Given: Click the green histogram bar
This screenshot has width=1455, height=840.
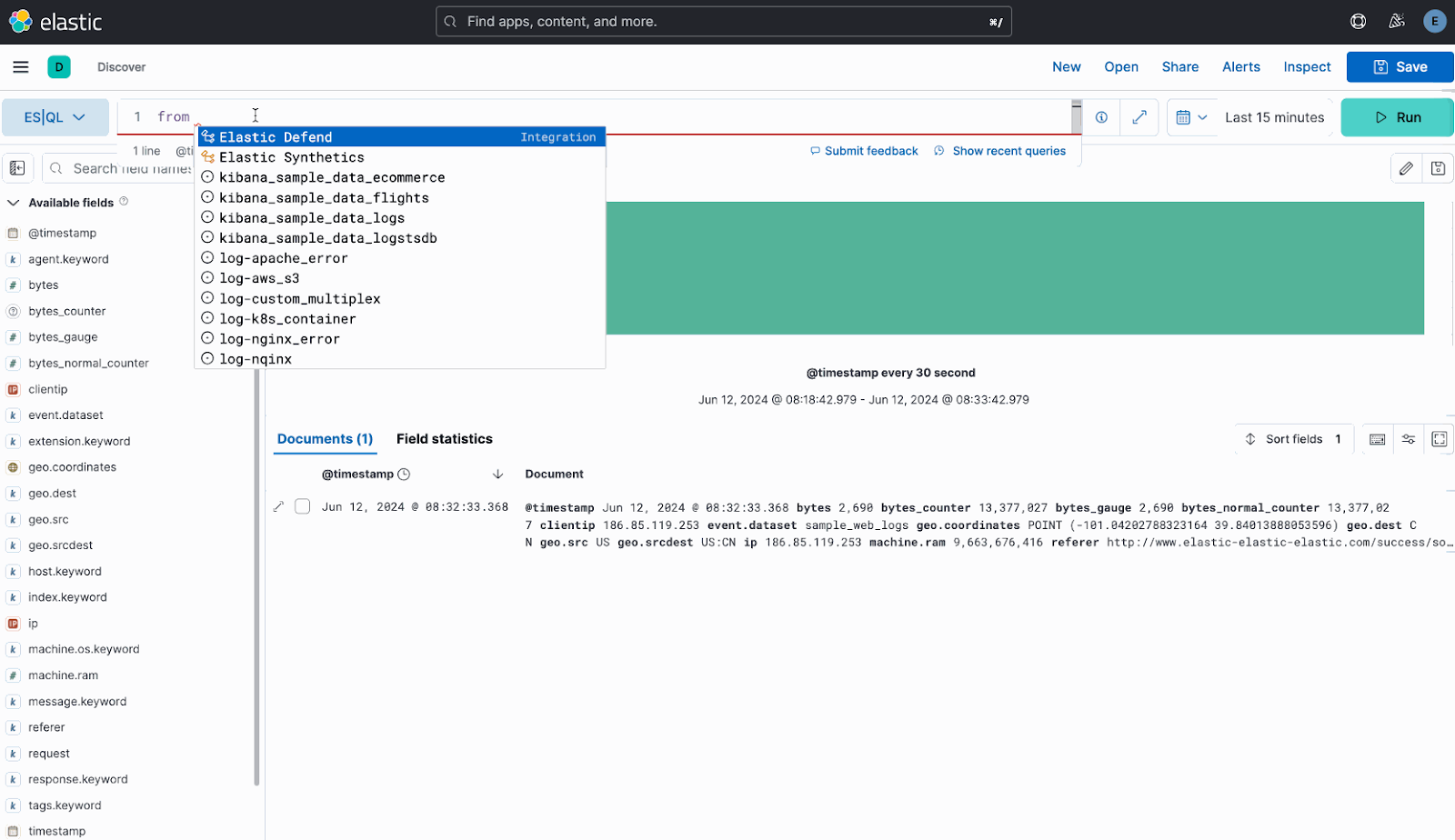Looking at the screenshot, I should (1014, 268).
